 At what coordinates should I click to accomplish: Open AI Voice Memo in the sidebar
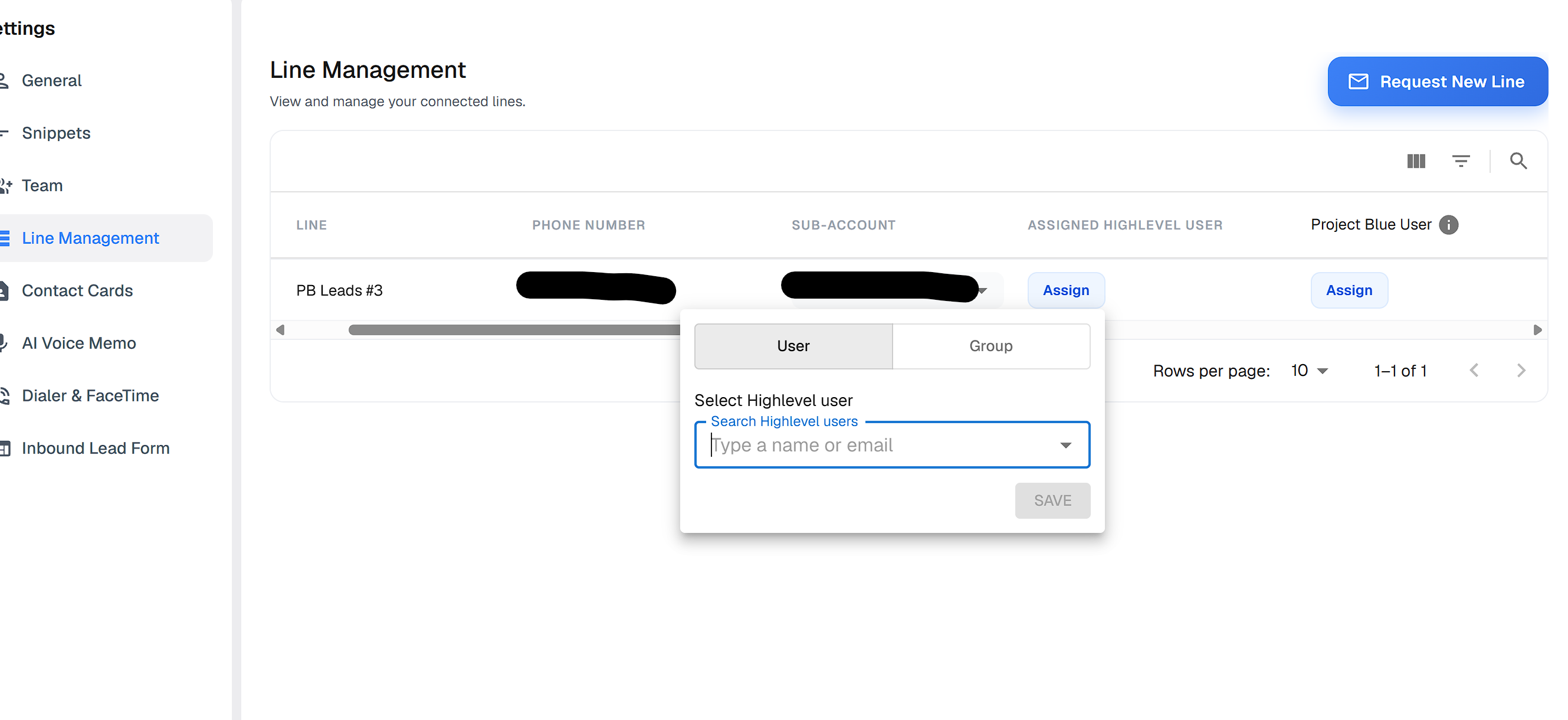(x=79, y=343)
